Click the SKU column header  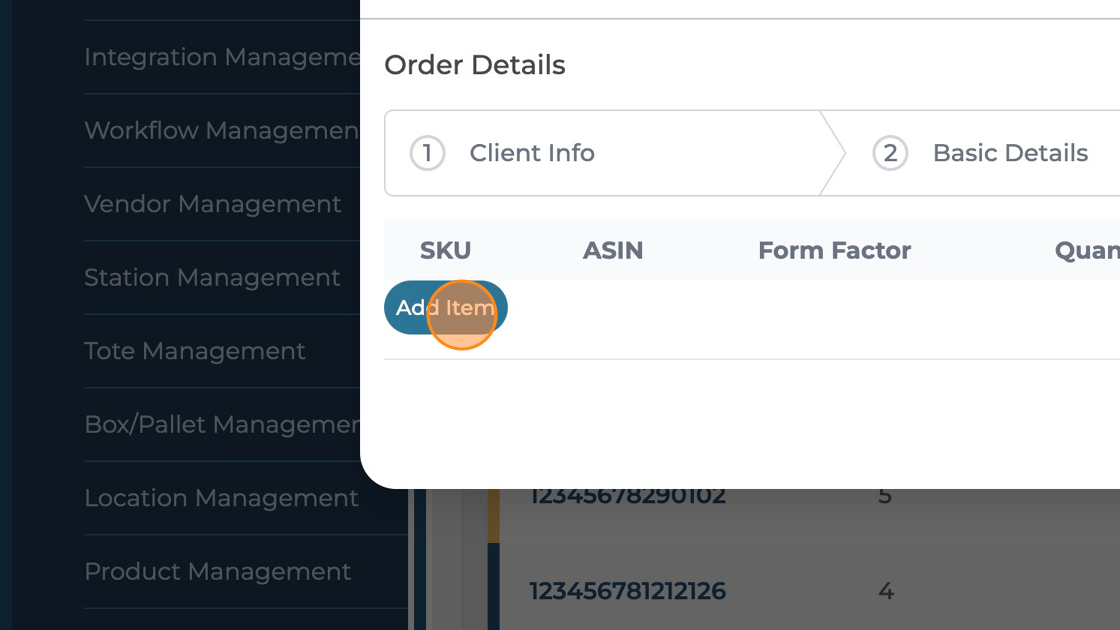tap(445, 250)
